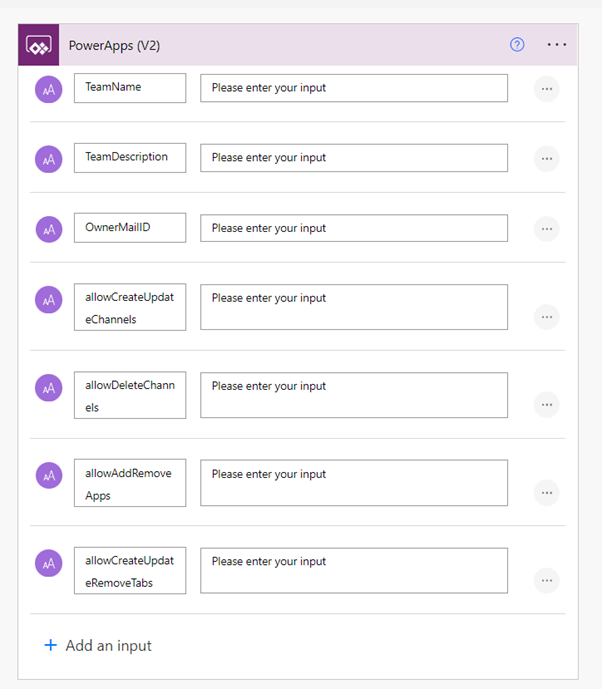Image resolution: width=602 pixels, height=689 pixels.
Task: Click the text type icon beside OwnerMailID
Action: [48, 229]
